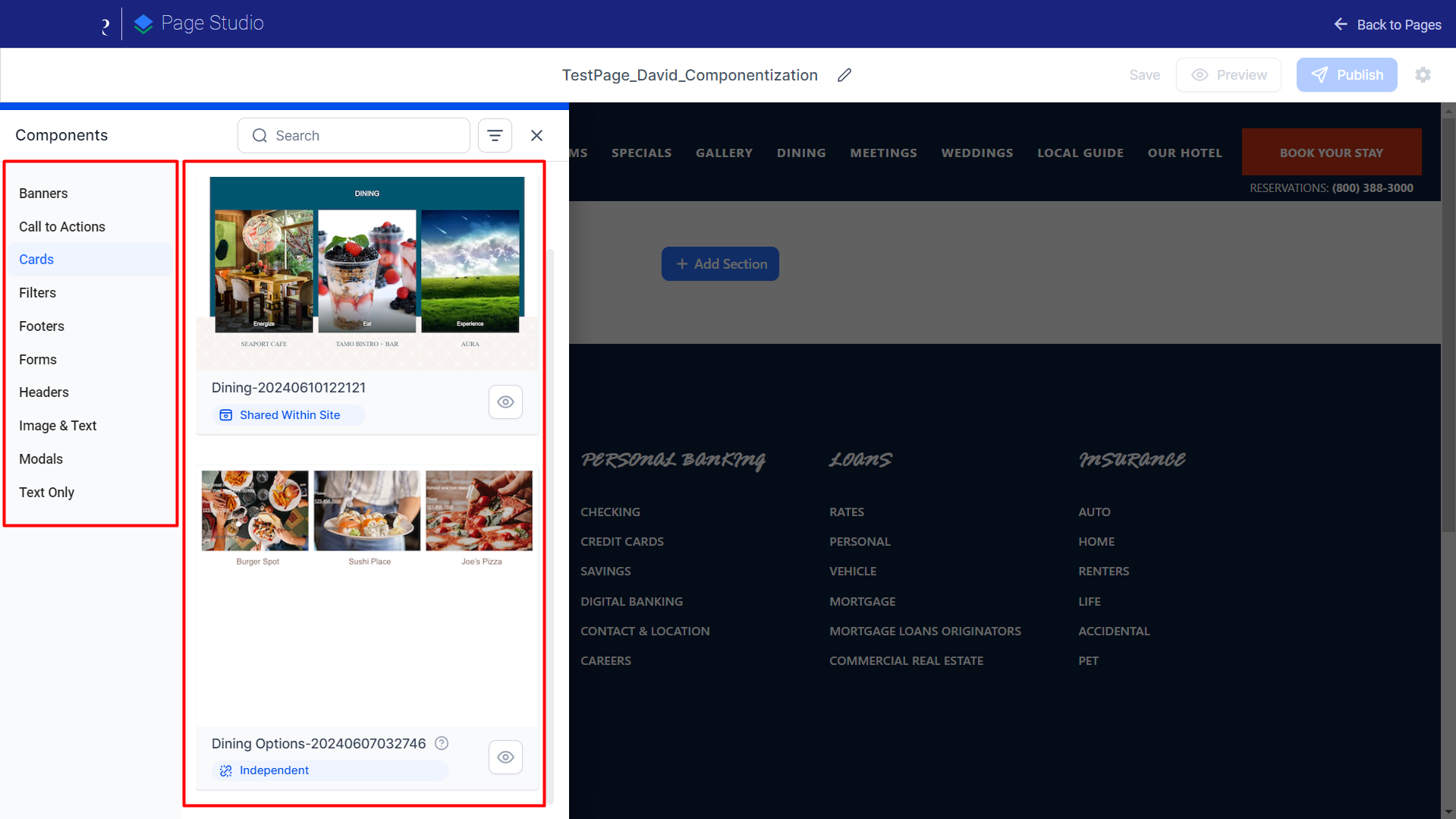The width and height of the screenshot is (1456, 819).
Task: Open the SPECIALS nav item
Action: (x=641, y=153)
